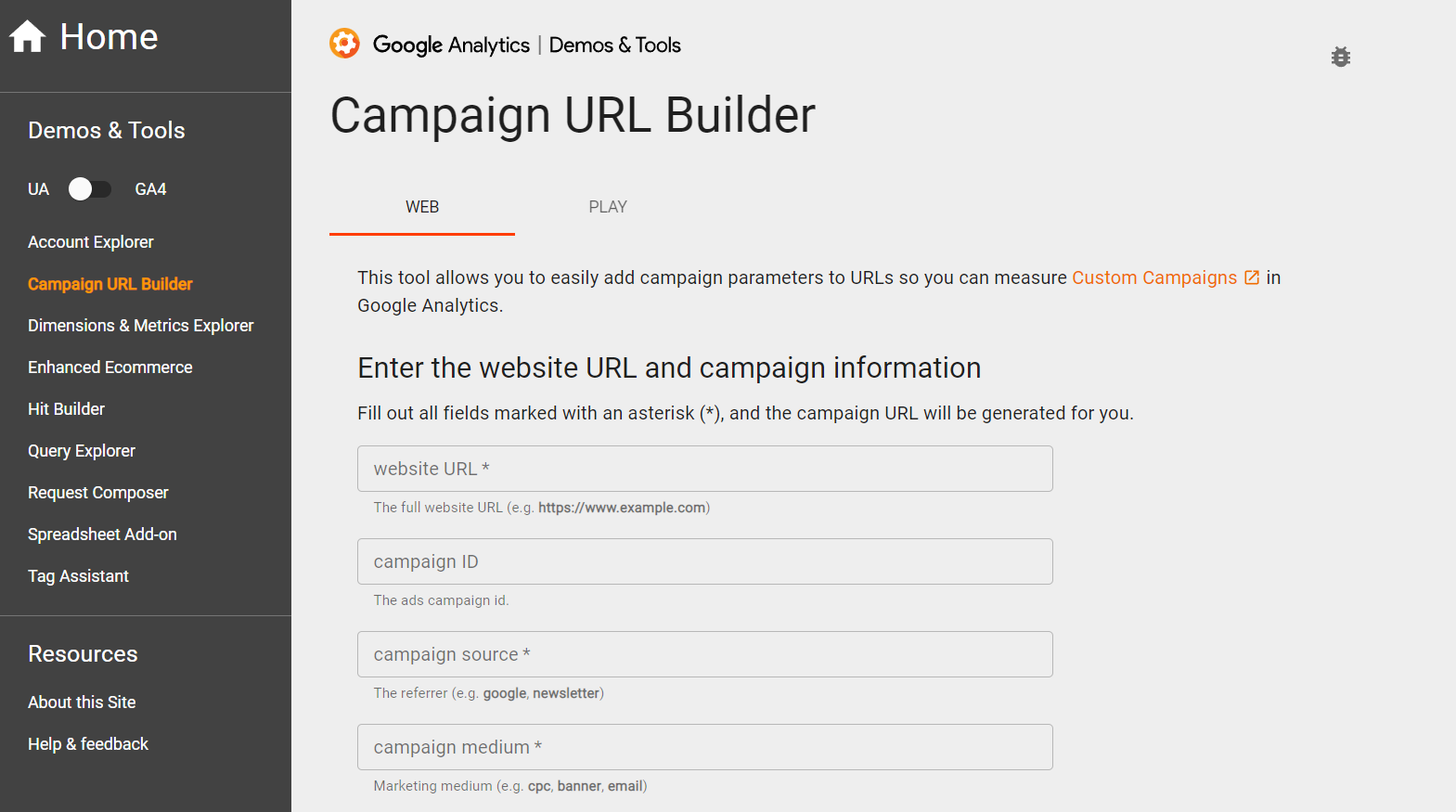Screen dimensions: 1456x812
Task: Open the Hit Builder tool
Action: [66, 408]
